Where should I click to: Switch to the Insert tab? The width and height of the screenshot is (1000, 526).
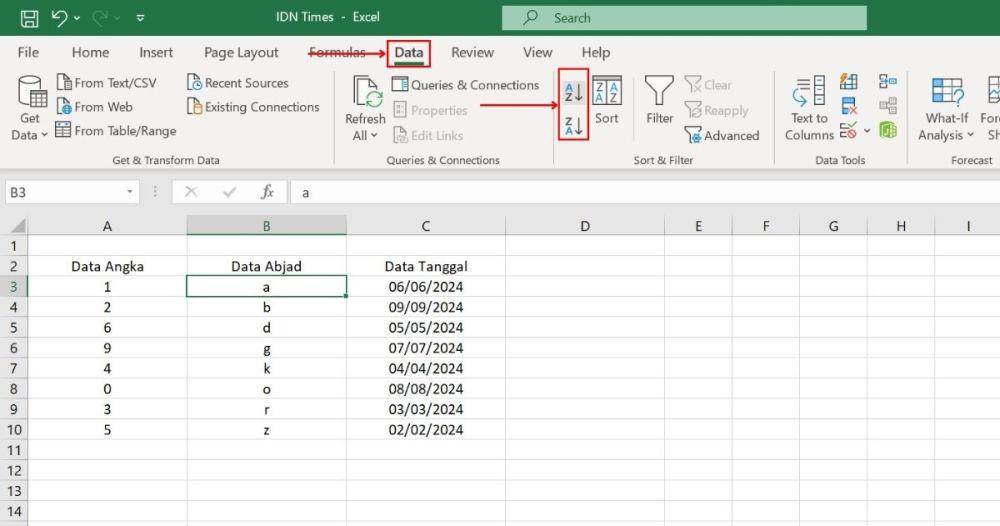click(x=156, y=52)
